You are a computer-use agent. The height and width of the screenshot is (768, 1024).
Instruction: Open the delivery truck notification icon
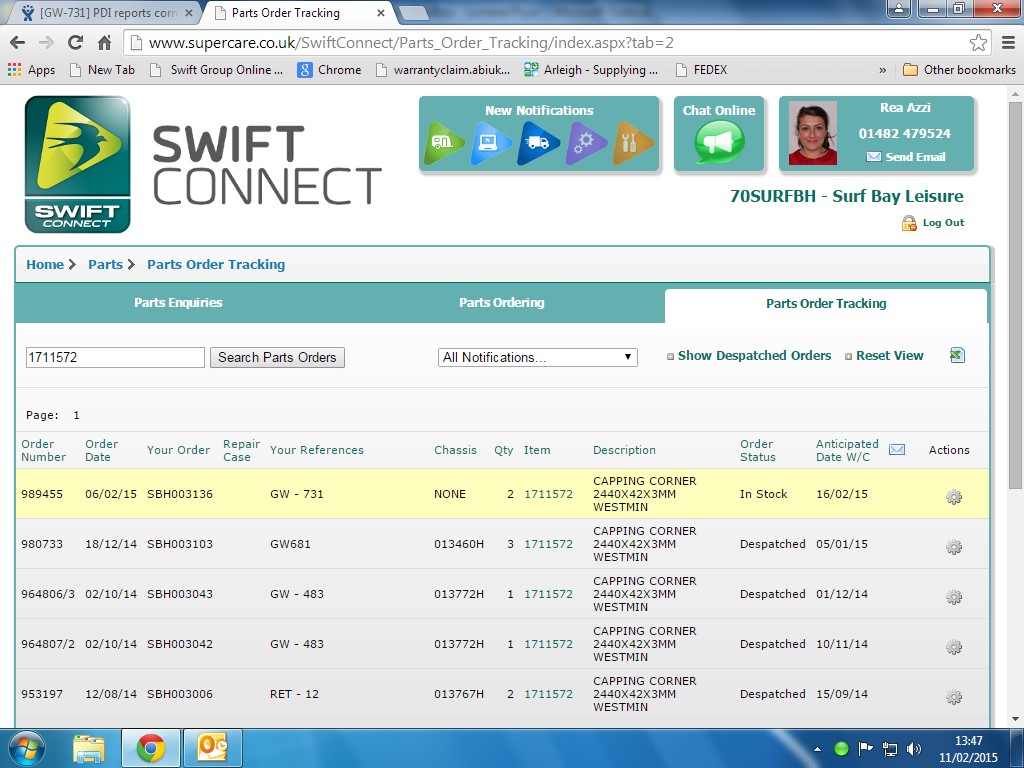(538, 143)
